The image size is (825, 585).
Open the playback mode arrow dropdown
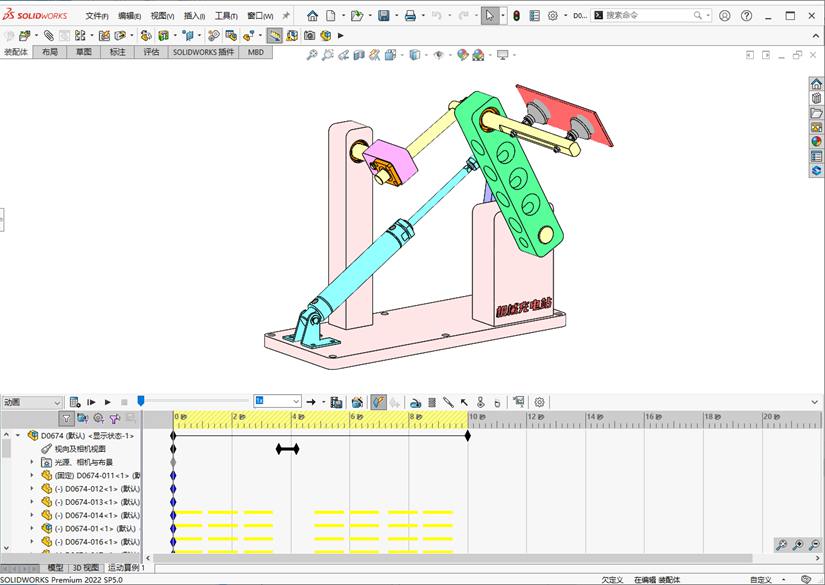point(323,402)
